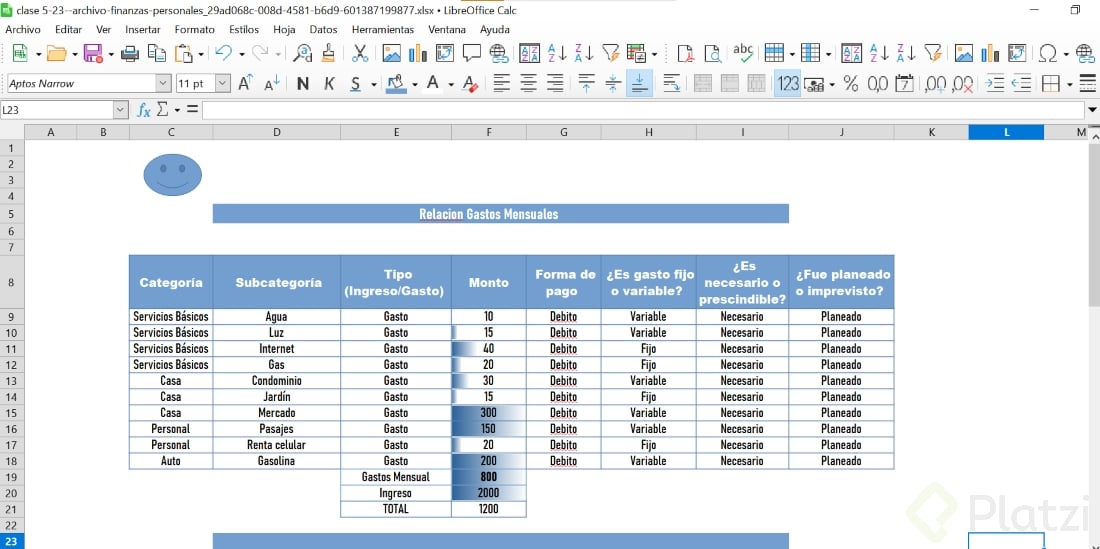Image resolution: width=1100 pixels, height=549 pixels.
Task: Click the Print icon in toolbar
Action: (x=130, y=54)
